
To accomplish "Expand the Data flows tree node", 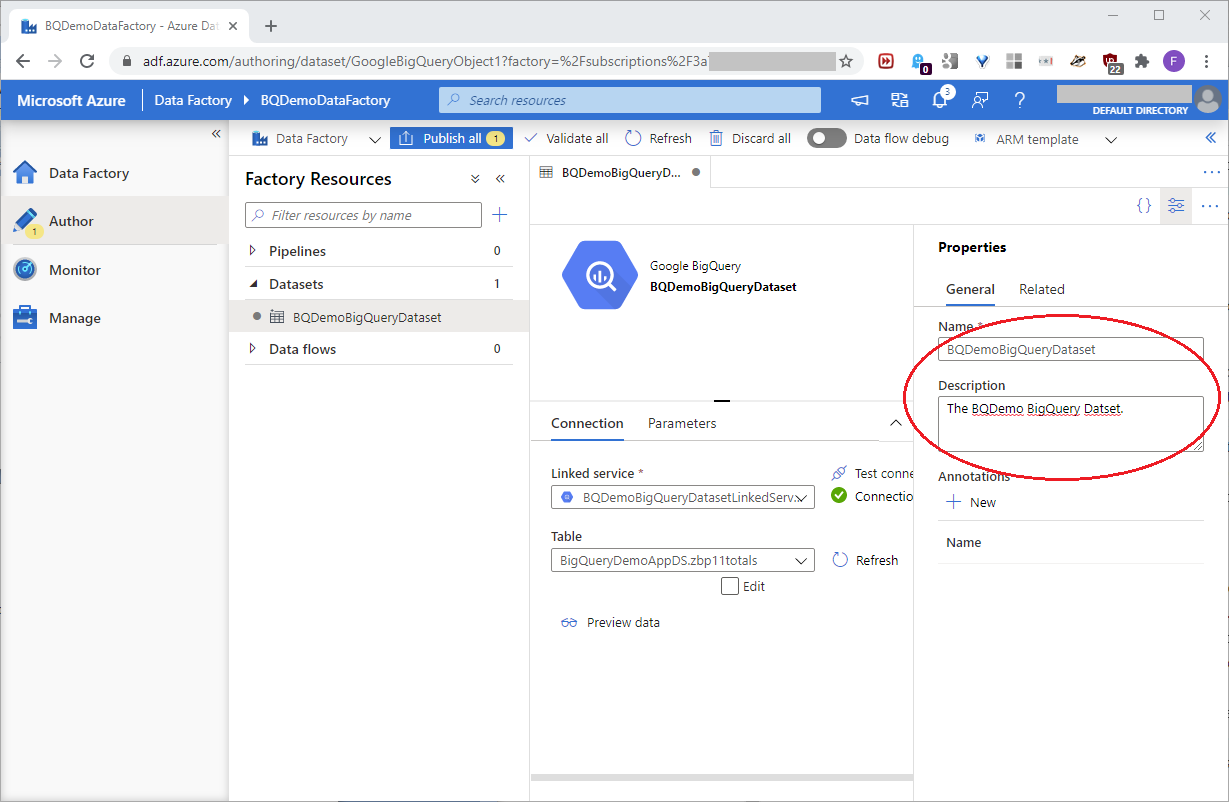I will click(x=252, y=349).
